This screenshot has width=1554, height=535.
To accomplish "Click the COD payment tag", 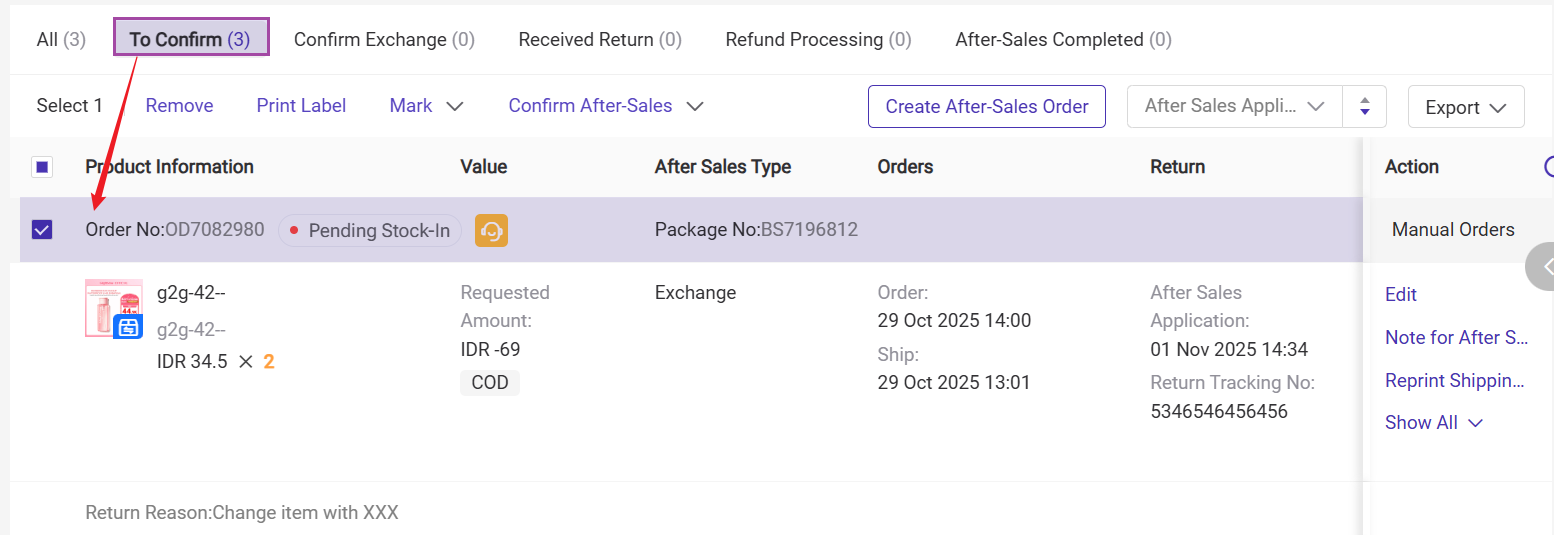I will (490, 383).
